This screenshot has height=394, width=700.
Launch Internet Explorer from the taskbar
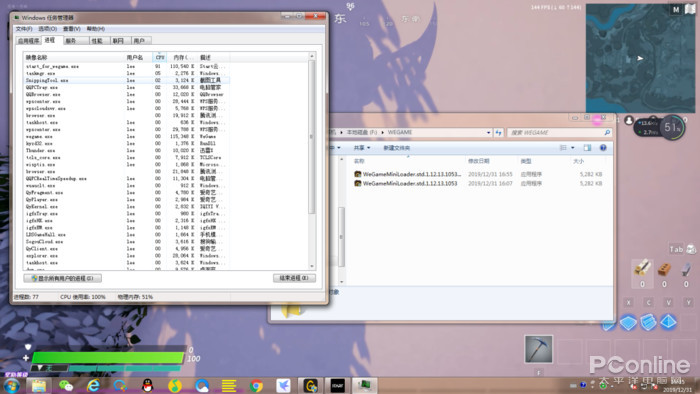[93, 386]
